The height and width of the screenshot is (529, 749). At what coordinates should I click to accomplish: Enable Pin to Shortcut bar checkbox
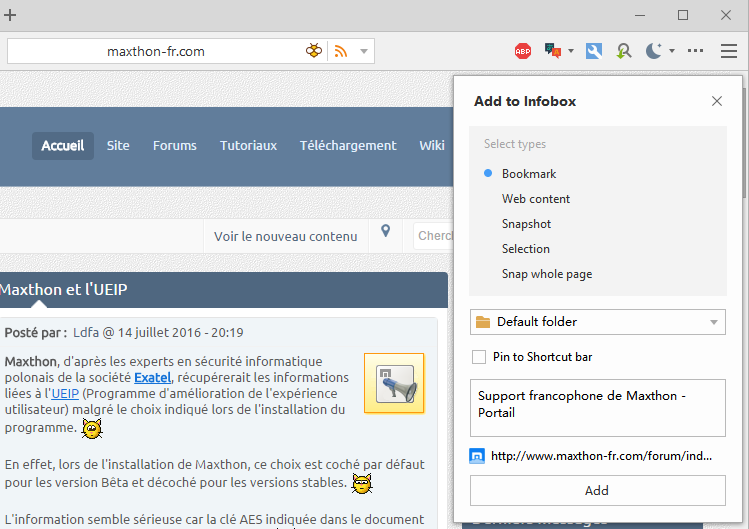[479, 357]
